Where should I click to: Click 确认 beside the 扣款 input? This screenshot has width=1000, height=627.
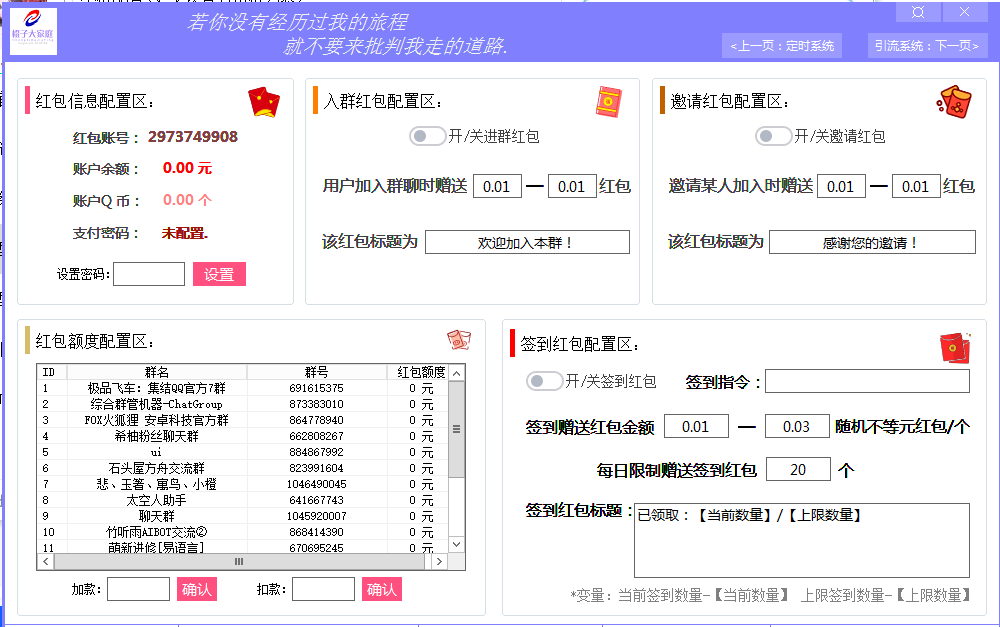381,589
